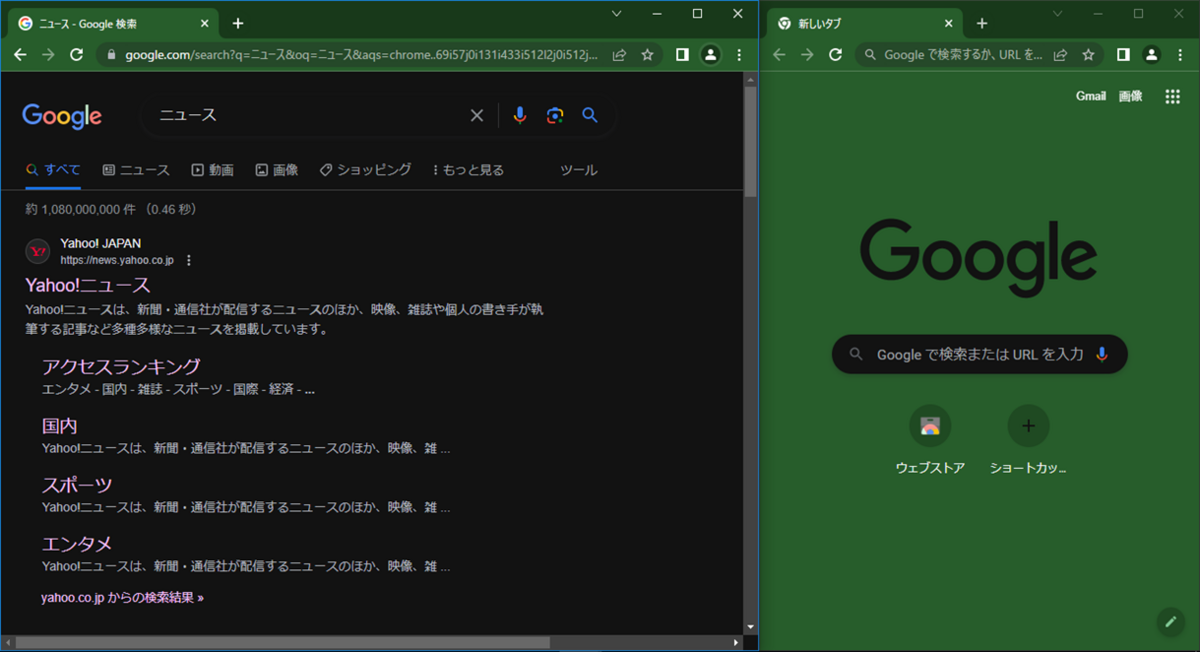Screen dimensions: 1200x652
Task: Select the ニュース - Google 検索 browser tab
Action: coord(112,23)
